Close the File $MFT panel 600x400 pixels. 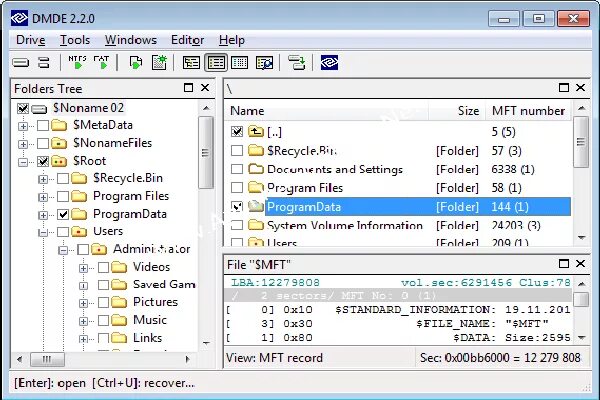[x=580, y=263]
